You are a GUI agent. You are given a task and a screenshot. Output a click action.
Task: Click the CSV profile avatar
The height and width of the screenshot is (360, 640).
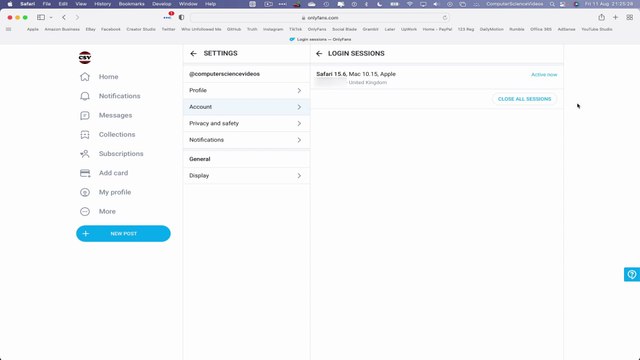85,58
